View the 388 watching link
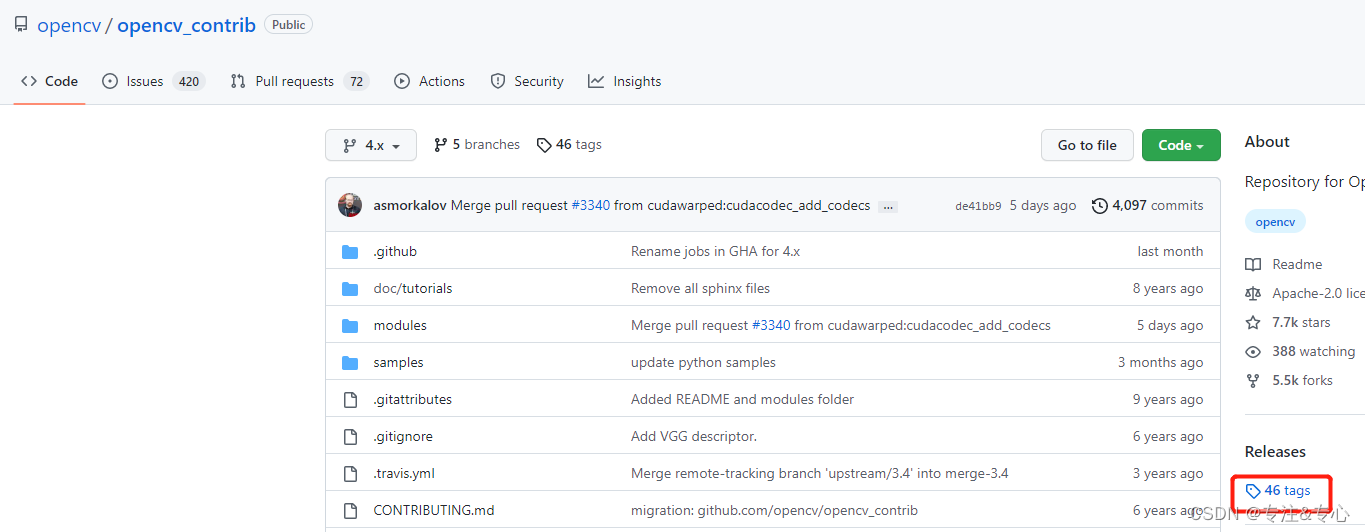The height and width of the screenshot is (532, 1365). [x=1313, y=351]
